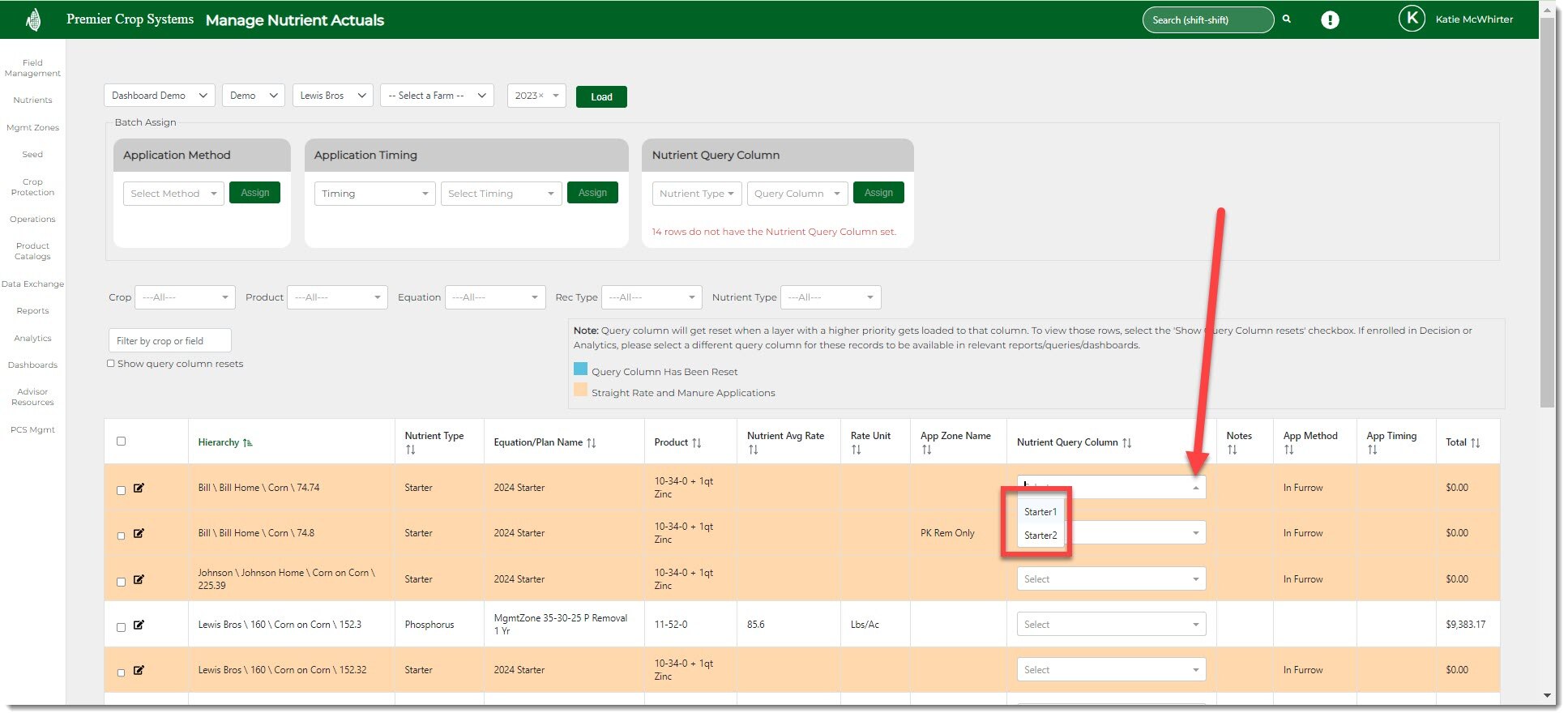Enable Show query column resets checkbox

point(111,364)
